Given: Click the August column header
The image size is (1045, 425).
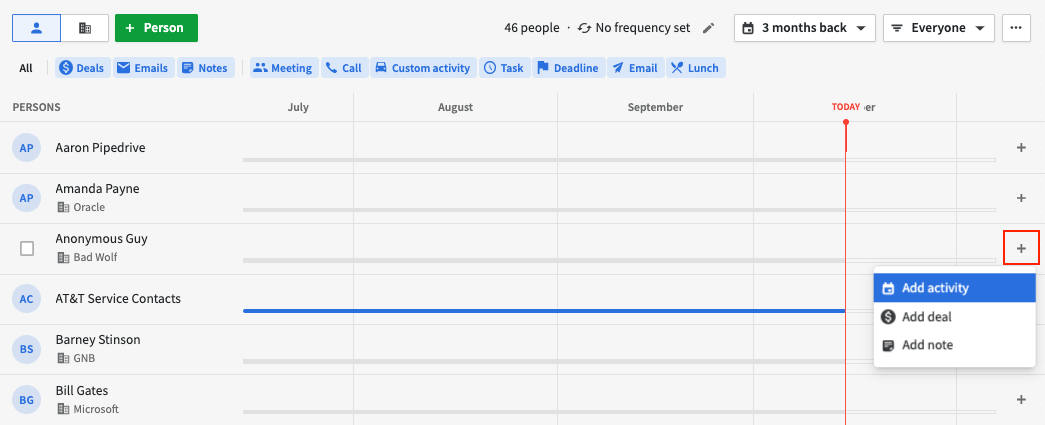Looking at the screenshot, I should [455, 107].
